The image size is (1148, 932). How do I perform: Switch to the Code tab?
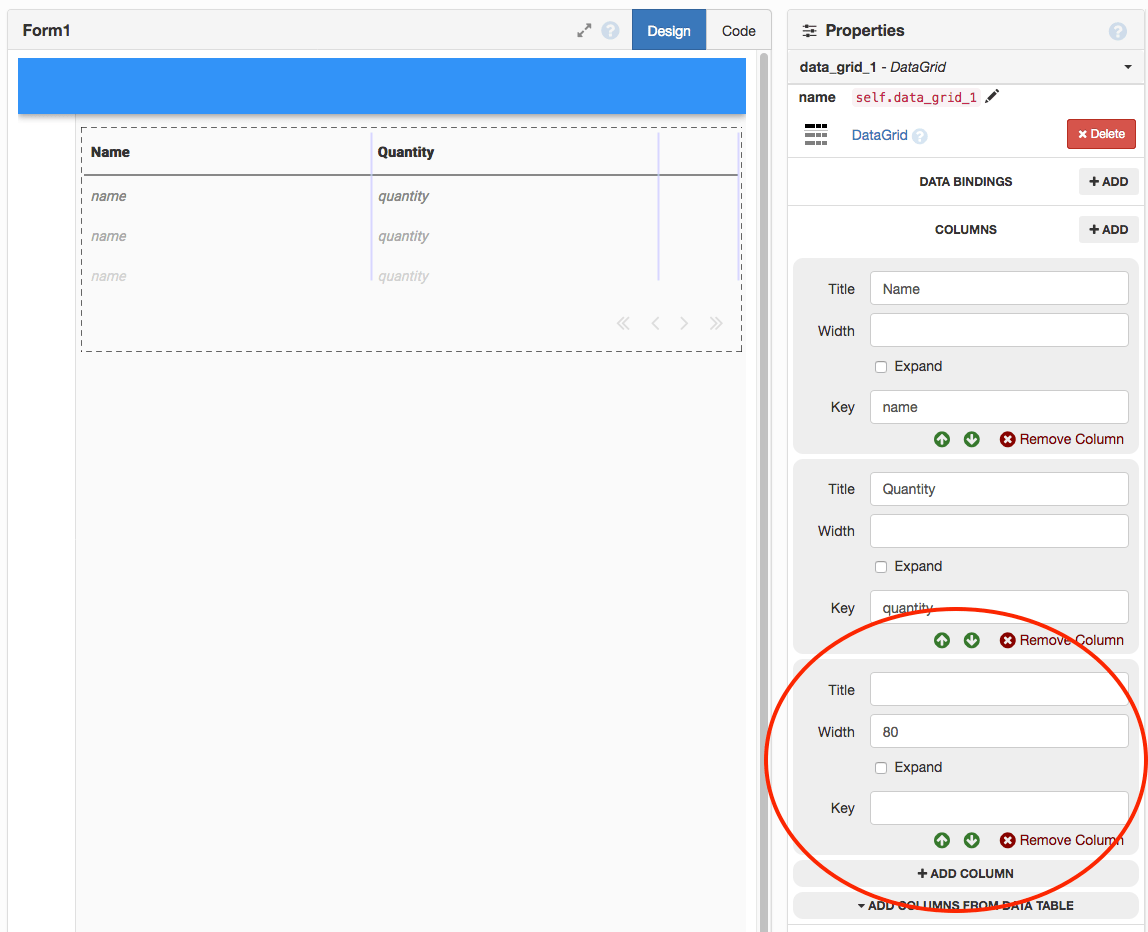coord(738,30)
